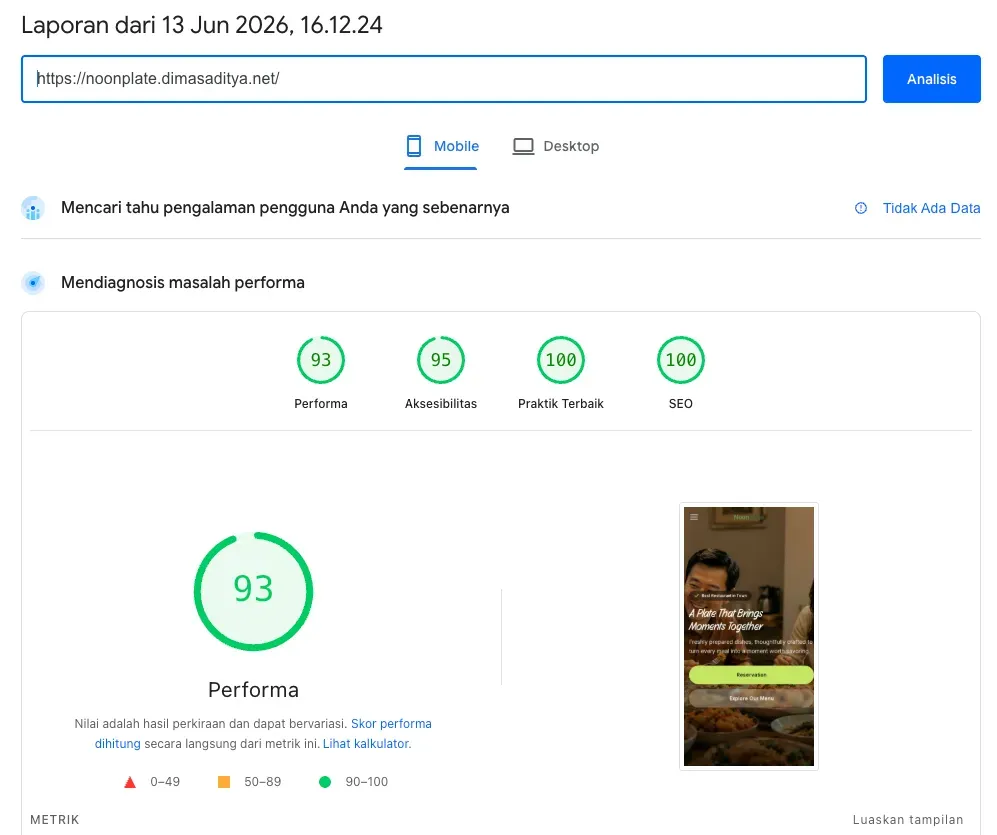This screenshot has height=835, width=997.
Task: Click the green circle 90–100 legend icon
Action: [325, 782]
